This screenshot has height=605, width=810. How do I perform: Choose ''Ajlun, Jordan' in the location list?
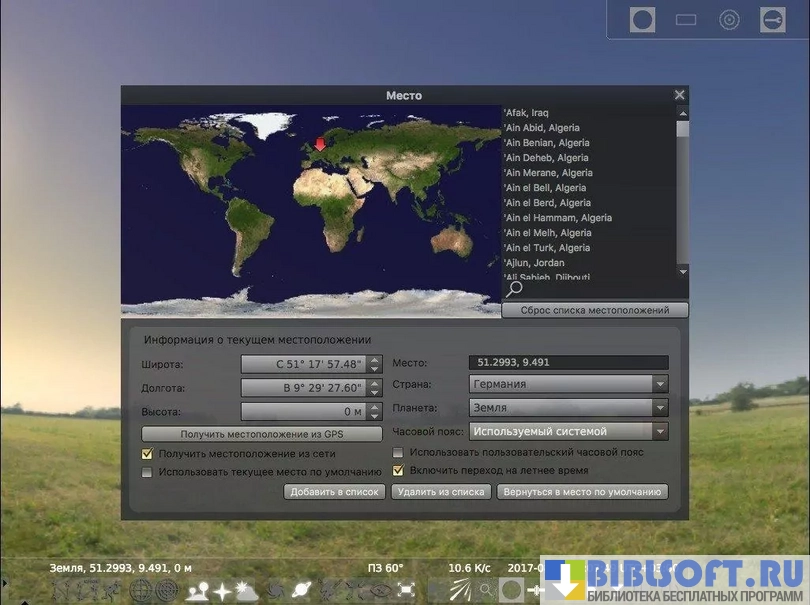click(x=535, y=263)
